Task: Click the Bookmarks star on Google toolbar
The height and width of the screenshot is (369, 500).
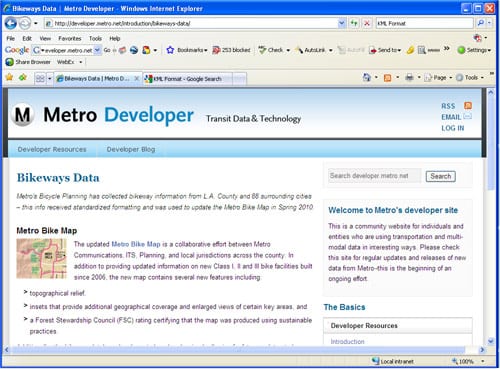Action: coord(170,50)
